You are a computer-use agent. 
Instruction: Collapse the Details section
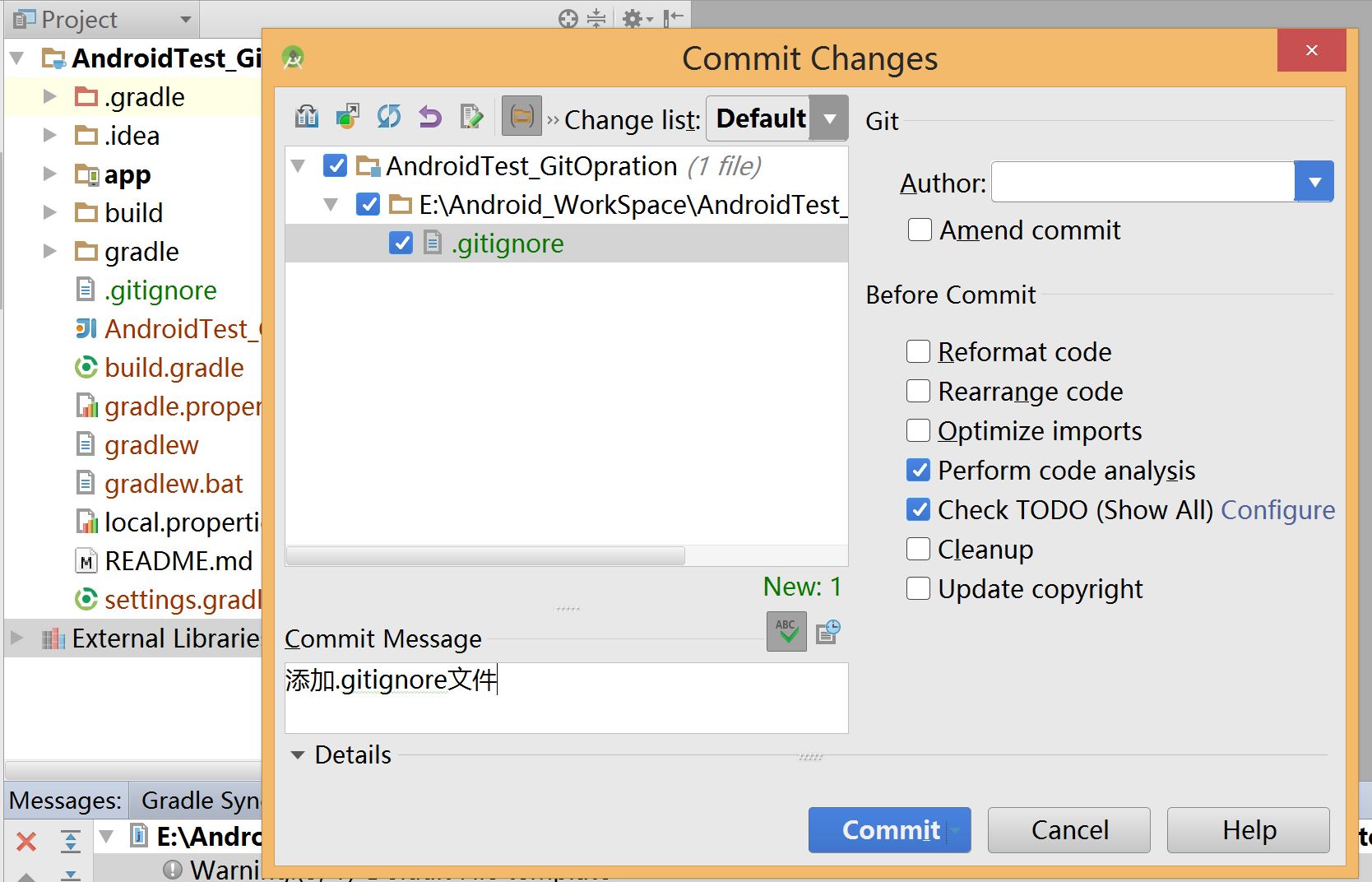[298, 754]
